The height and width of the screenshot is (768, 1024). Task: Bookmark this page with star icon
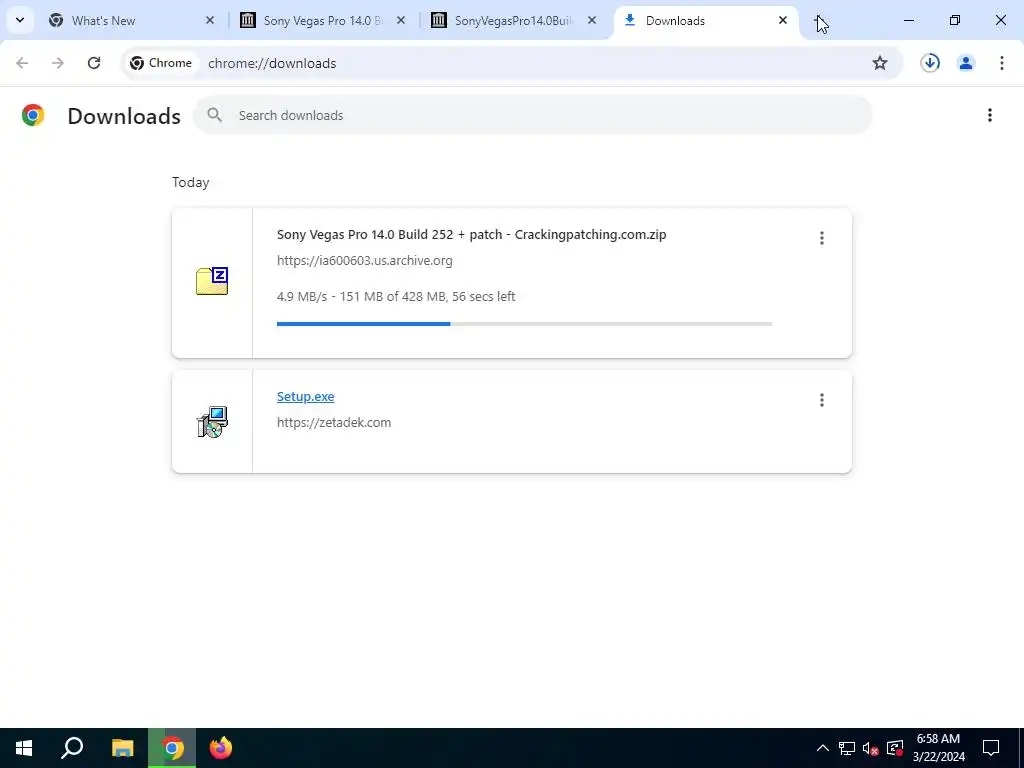pos(880,63)
